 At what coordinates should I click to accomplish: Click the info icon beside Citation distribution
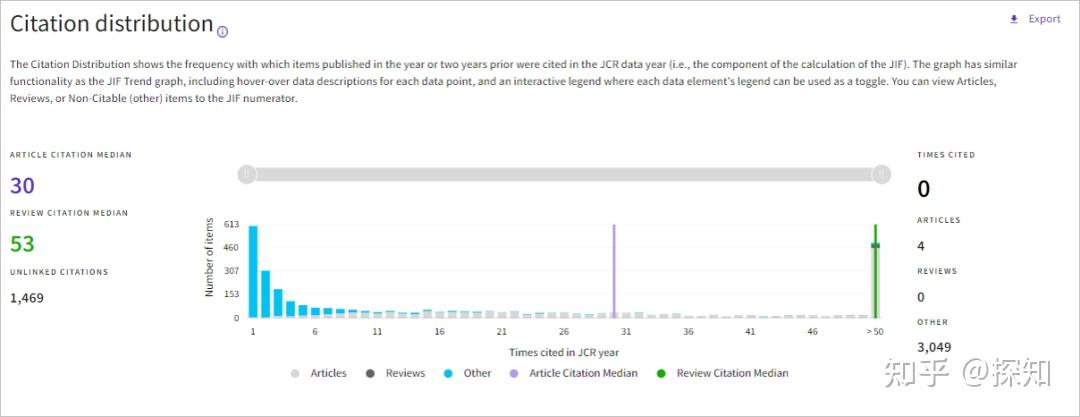(x=222, y=31)
